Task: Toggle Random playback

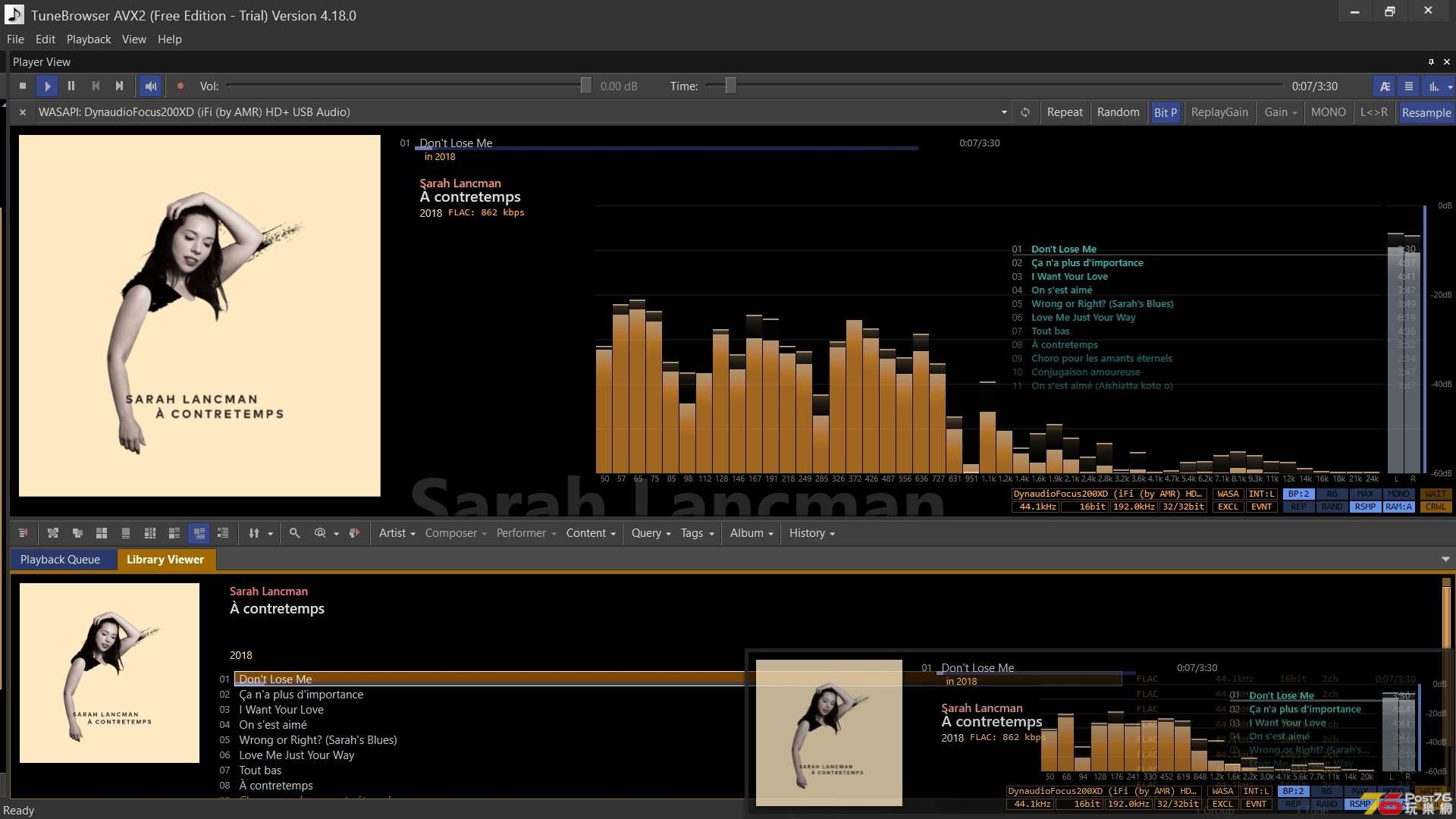Action: [x=1118, y=112]
